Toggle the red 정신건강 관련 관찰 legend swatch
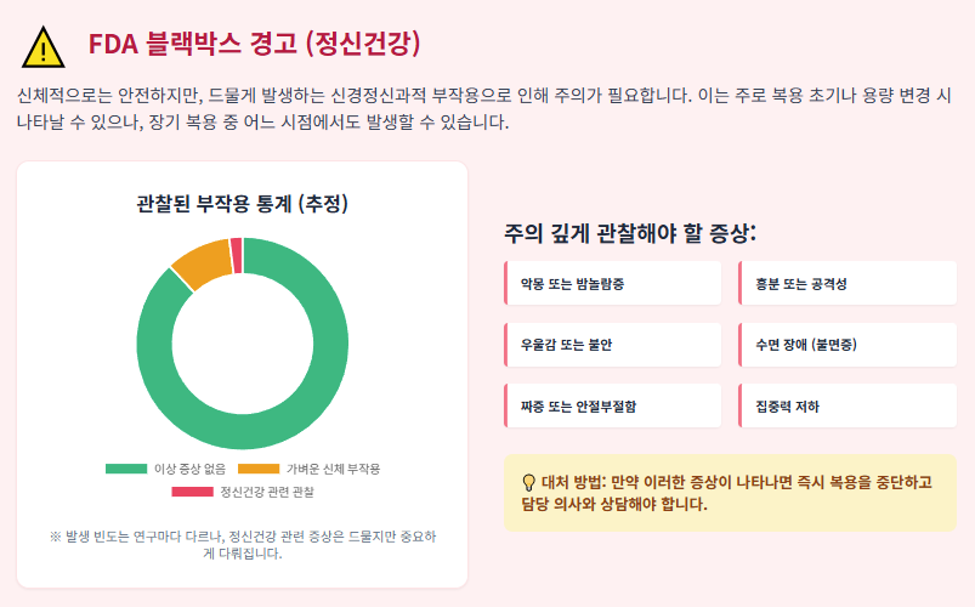Image resolution: width=975 pixels, height=607 pixels. click(x=192, y=492)
